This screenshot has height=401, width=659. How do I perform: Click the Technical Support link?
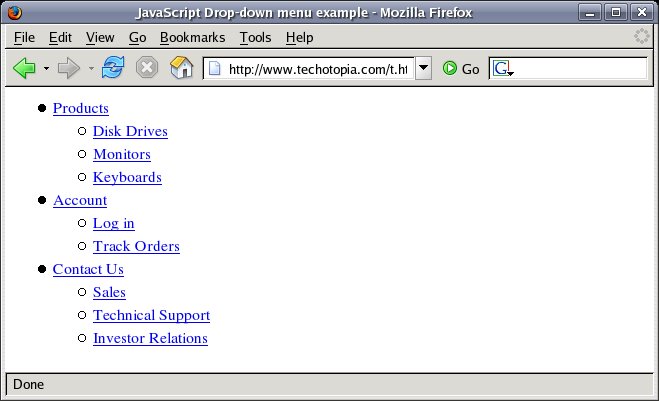[151, 315]
